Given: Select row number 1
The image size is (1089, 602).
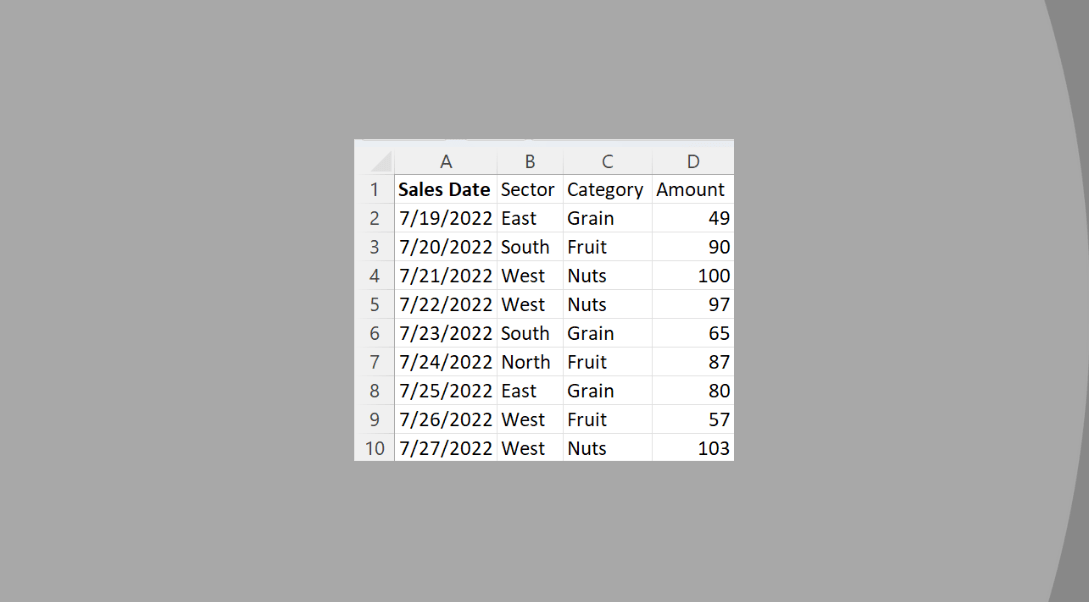Looking at the screenshot, I should pyautogui.click(x=375, y=189).
